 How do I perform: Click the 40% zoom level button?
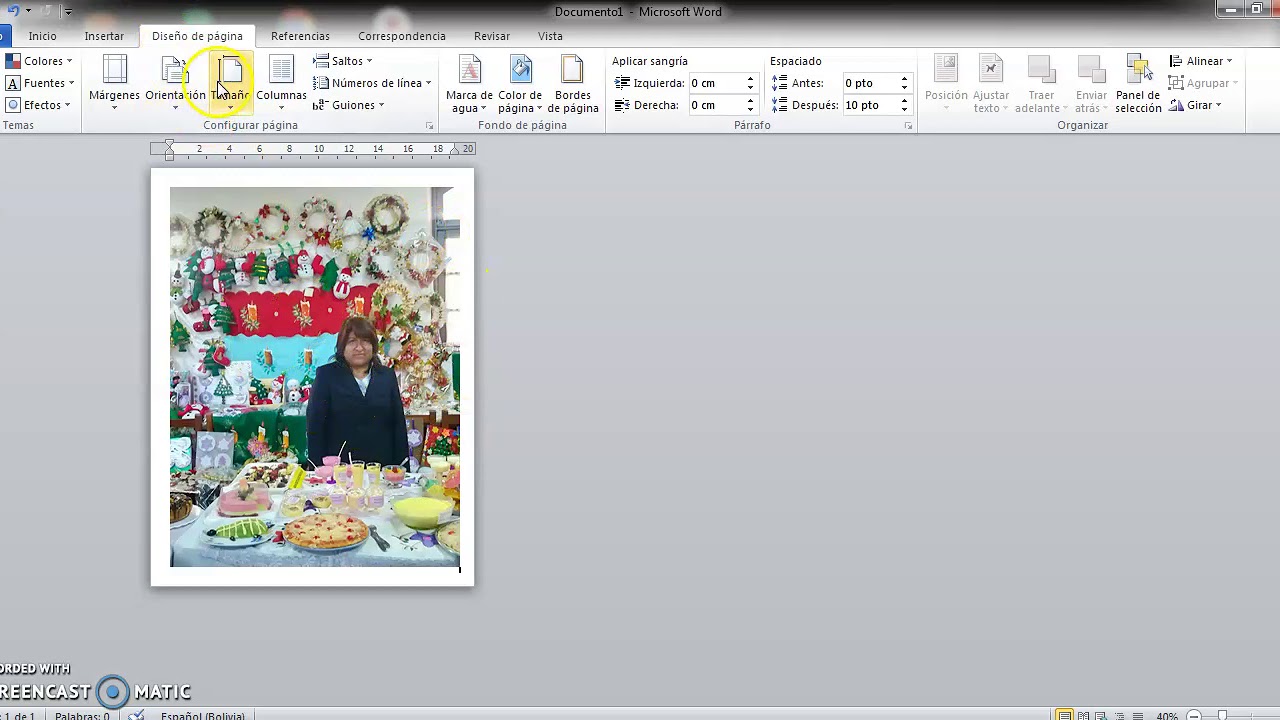tap(1166, 716)
